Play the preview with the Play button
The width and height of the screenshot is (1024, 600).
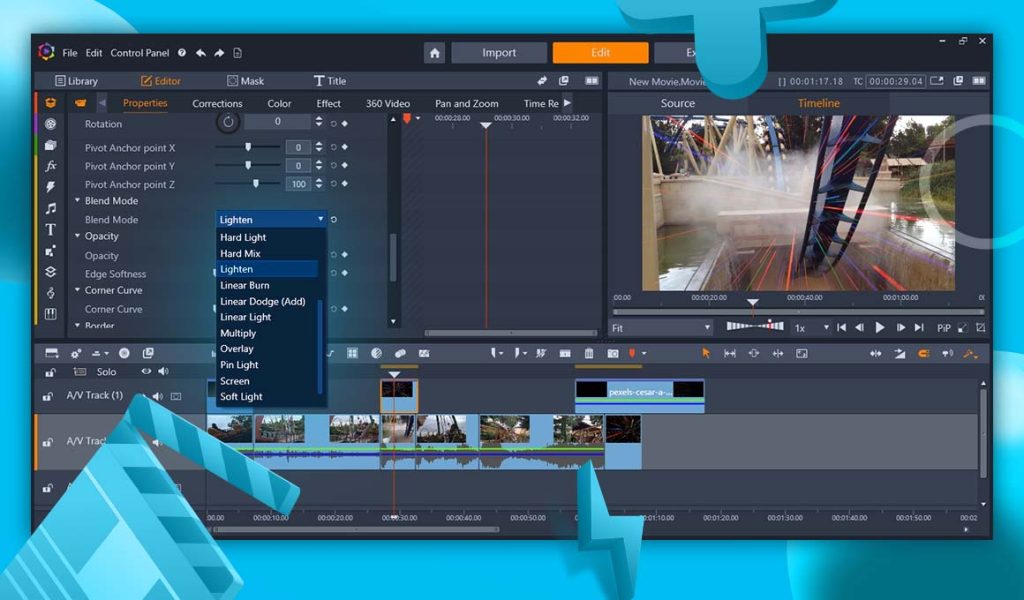coord(880,328)
